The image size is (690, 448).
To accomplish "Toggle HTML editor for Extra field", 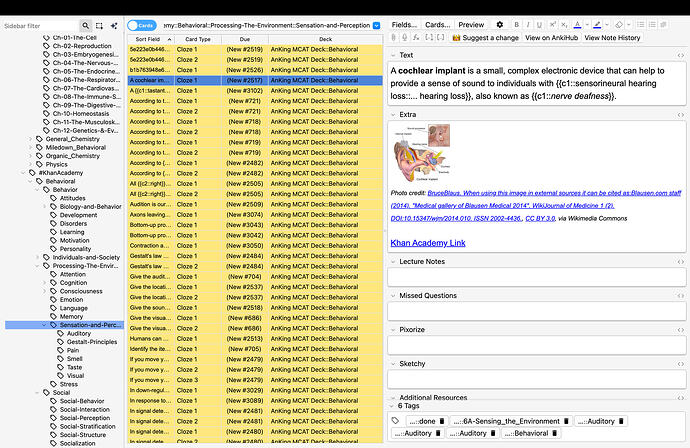I will tap(680, 115).
